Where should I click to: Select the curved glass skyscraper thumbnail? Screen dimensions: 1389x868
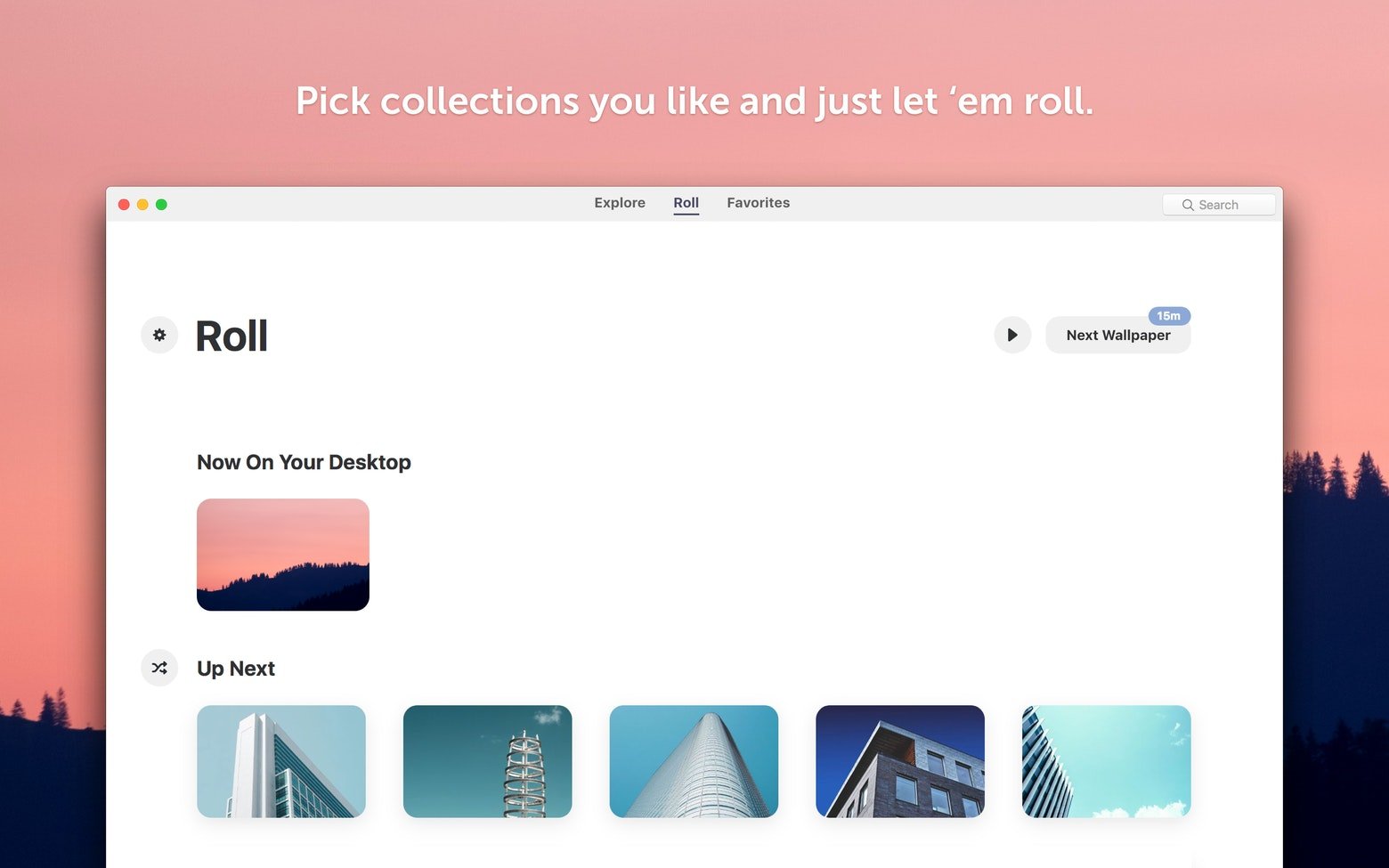click(x=694, y=761)
